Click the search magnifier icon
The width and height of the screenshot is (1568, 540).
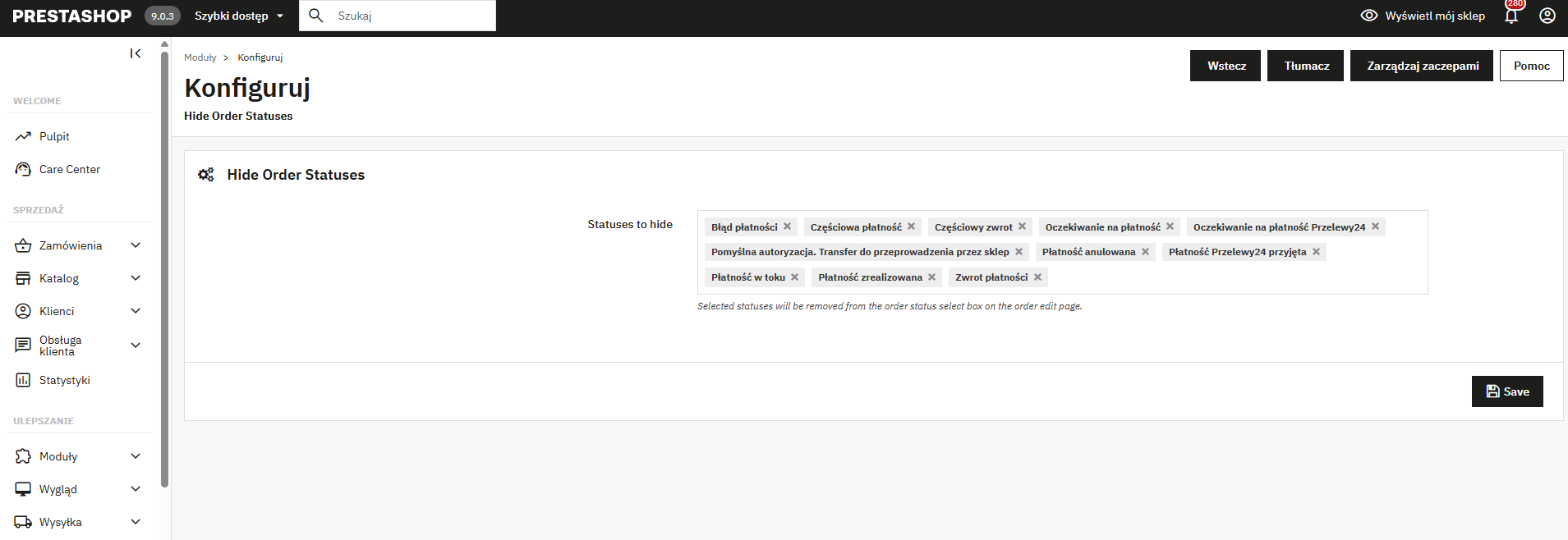[x=315, y=16]
